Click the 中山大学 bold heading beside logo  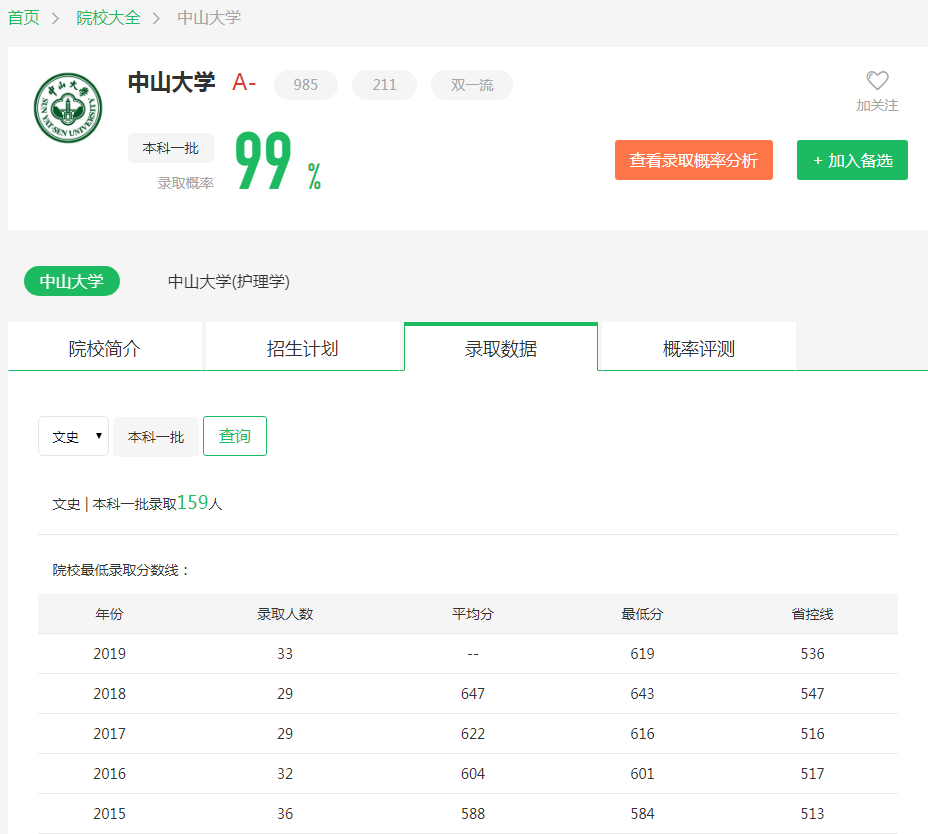(172, 82)
